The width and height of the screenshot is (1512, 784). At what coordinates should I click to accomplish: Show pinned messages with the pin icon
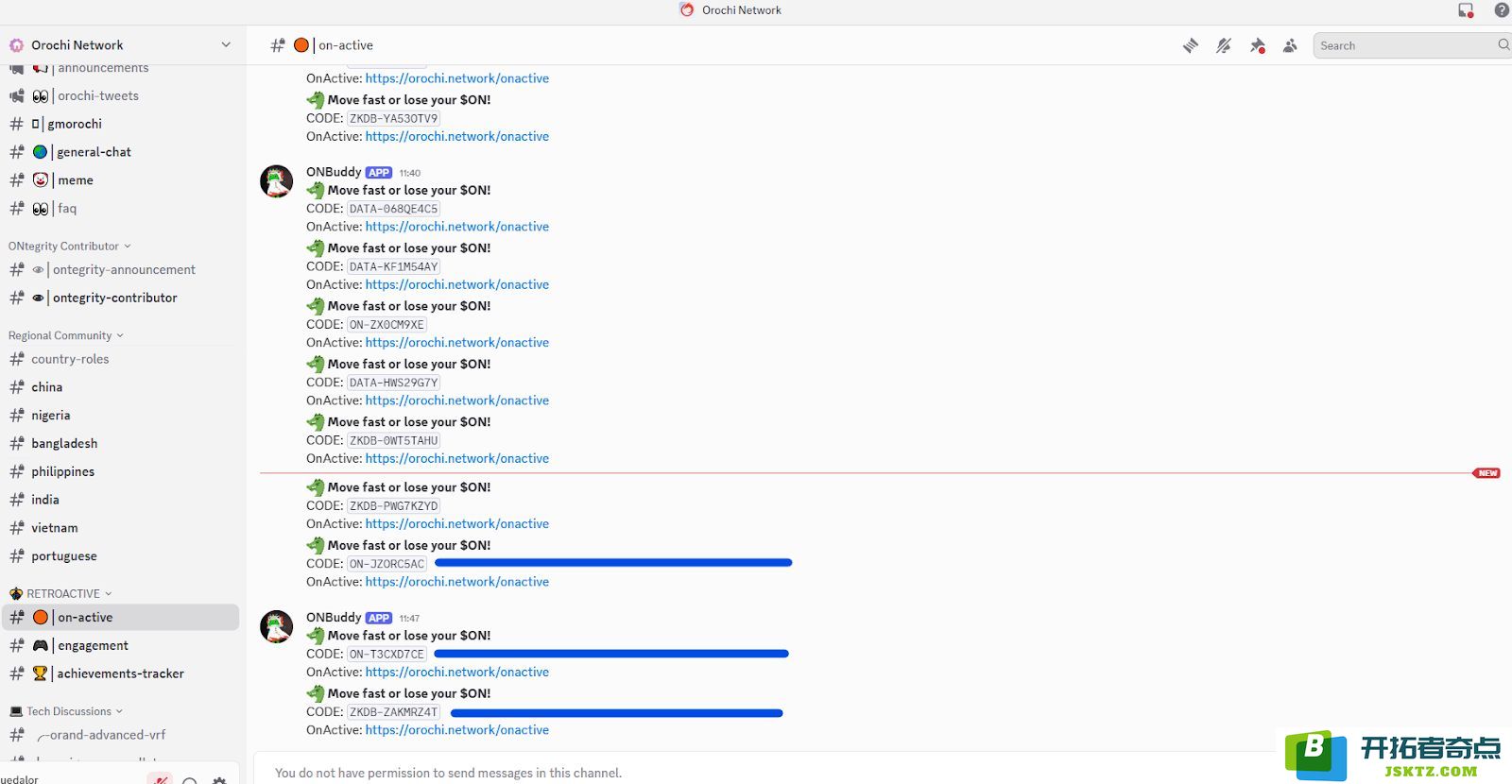(x=1257, y=45)
